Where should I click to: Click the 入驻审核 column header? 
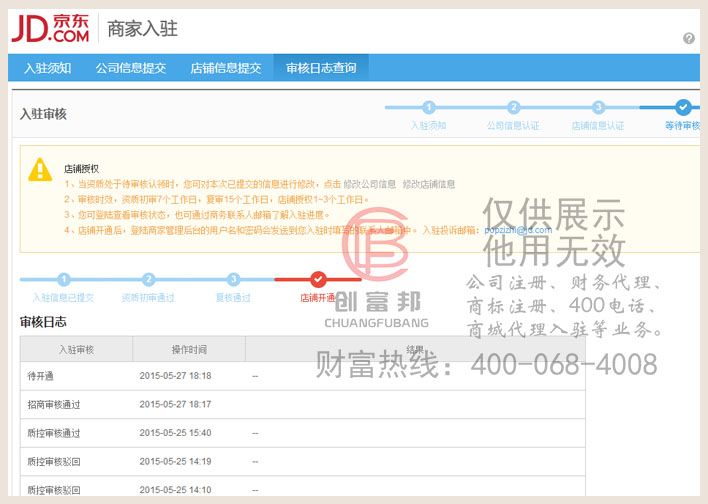pos(76,349)
